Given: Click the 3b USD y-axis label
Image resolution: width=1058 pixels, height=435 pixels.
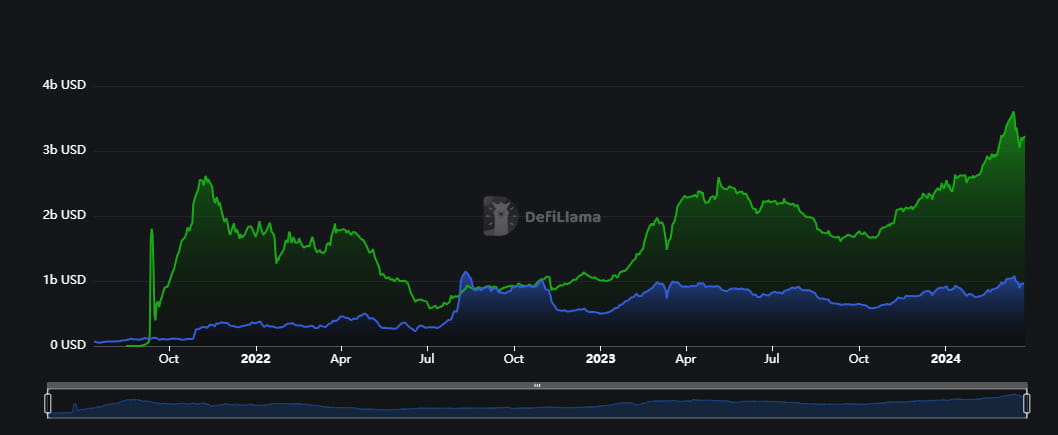Looking at the screenshot, I should (64, 150).
